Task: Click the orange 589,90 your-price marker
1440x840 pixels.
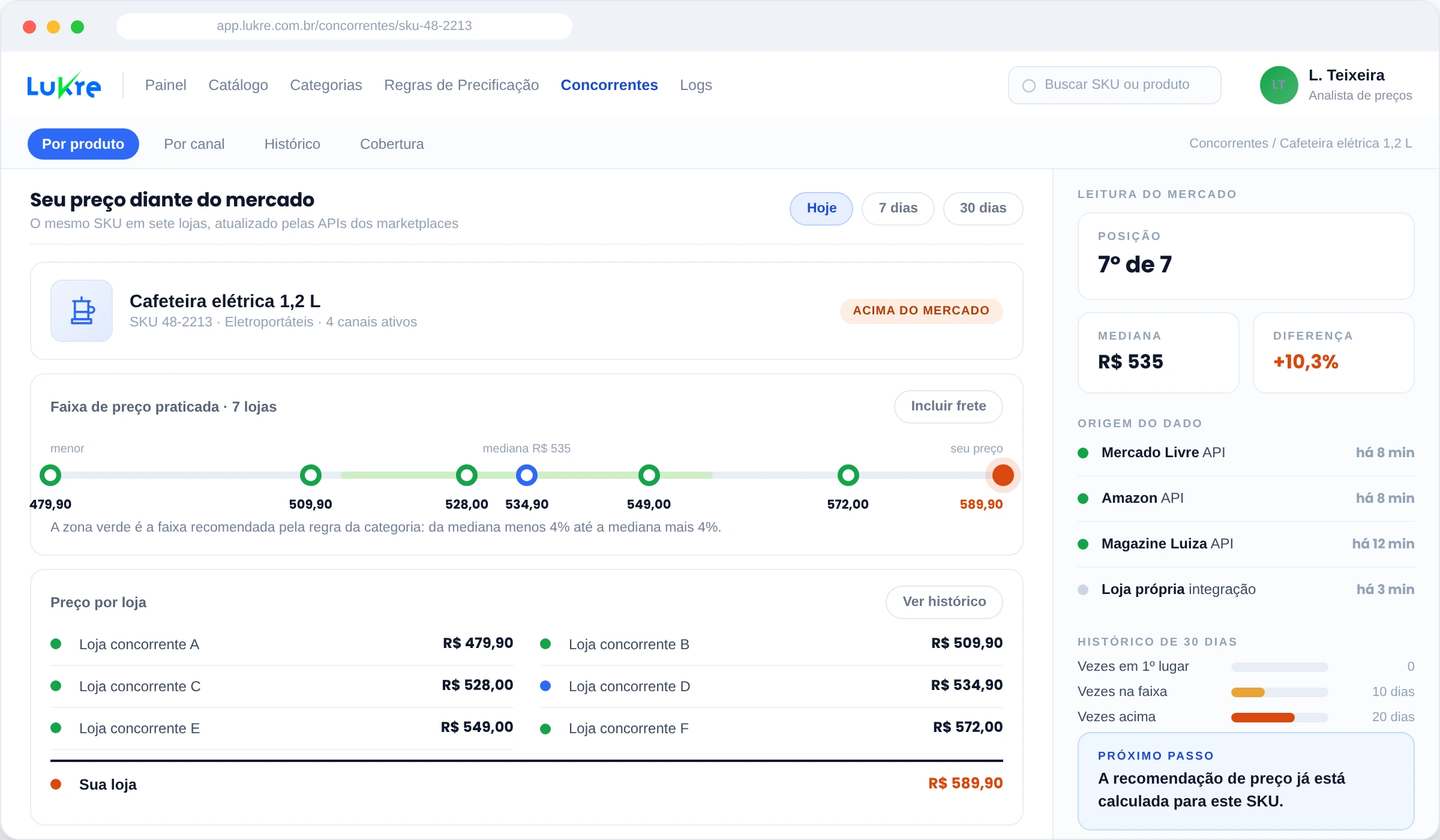Action: (1003, 475)
